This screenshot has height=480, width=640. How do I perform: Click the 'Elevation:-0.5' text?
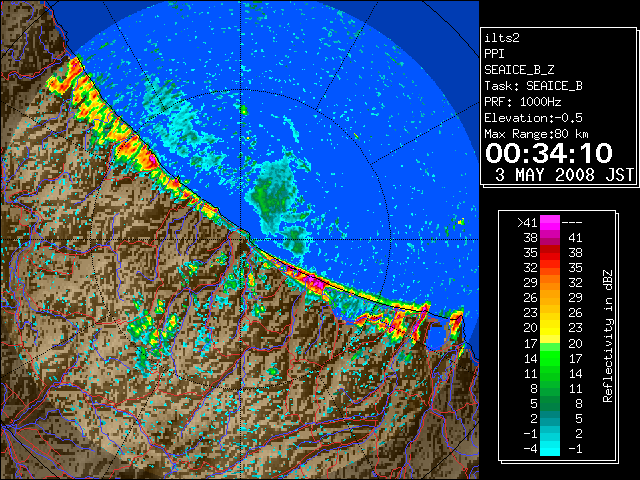[533, 118]
